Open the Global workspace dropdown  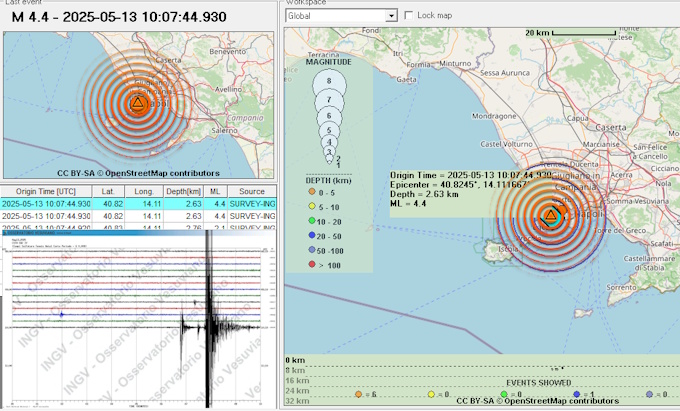click(391, 16)
